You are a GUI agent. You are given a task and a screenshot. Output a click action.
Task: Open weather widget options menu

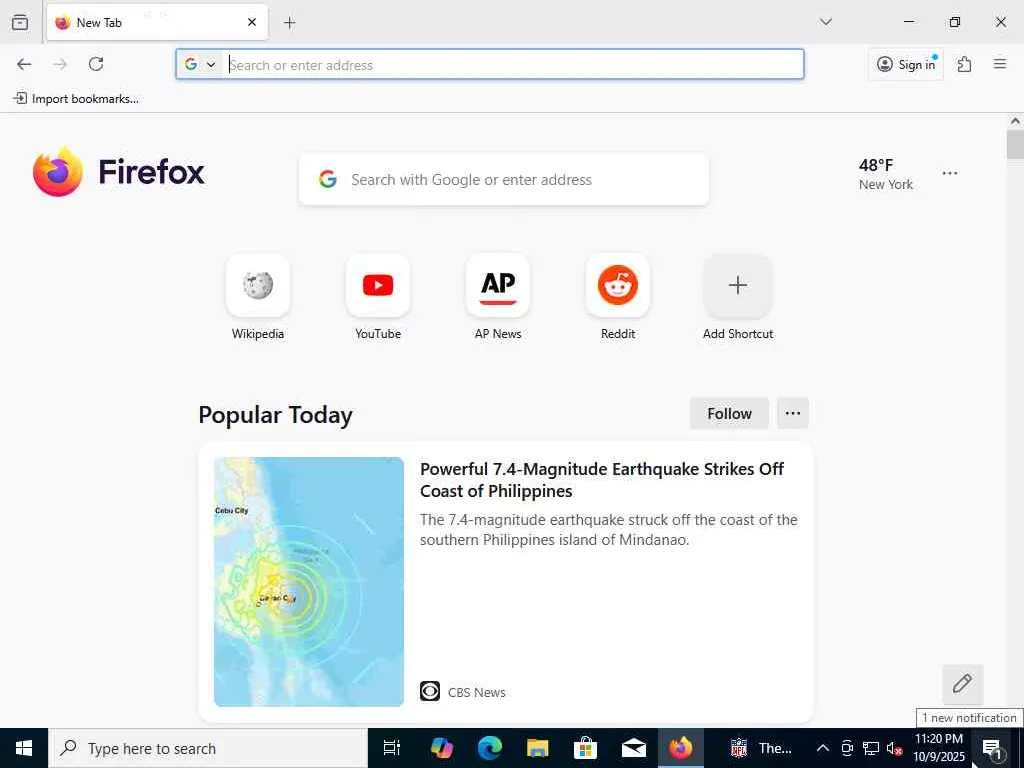coord(950,173)
